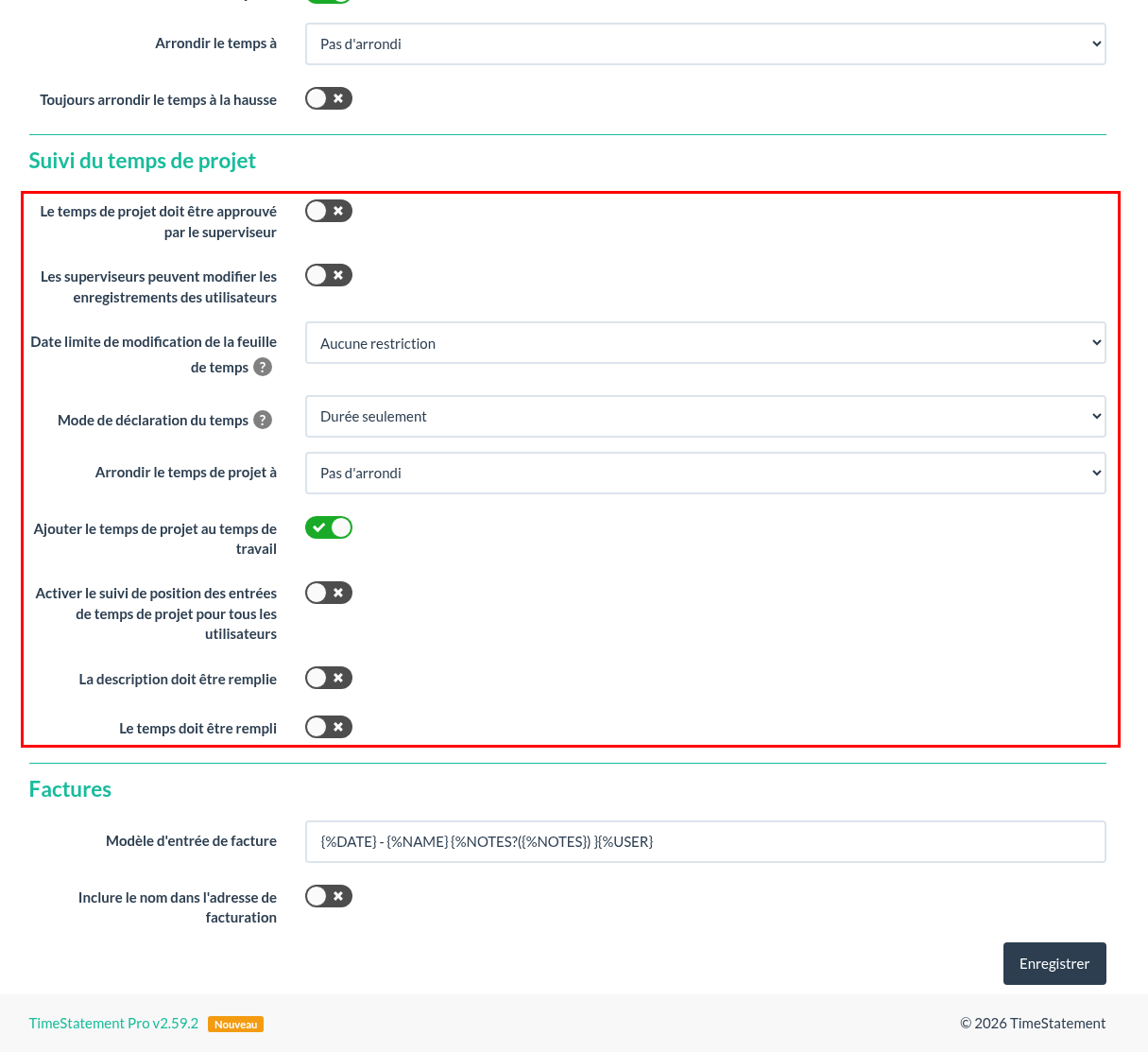Edit the Modèle d'entrée de facture field
The image size is (1148, 1052).
(x=706, y=842)
